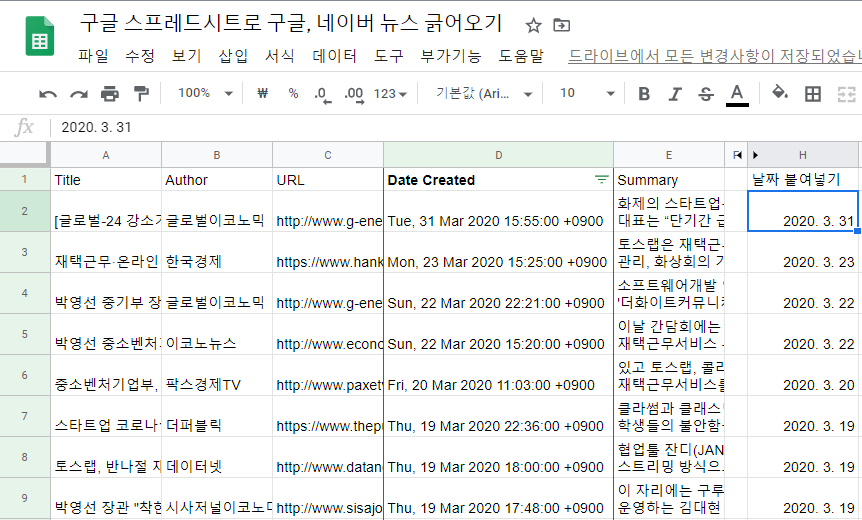Select cell Fri, 20 Mar 2020 11:03:00
Viewport: 862px width, 520px height.
coord(499,375)
